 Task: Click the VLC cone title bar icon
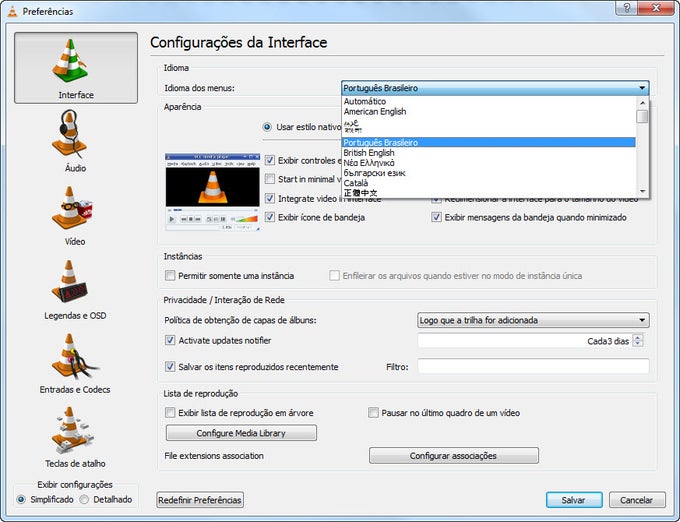click(x=12, y=11)
